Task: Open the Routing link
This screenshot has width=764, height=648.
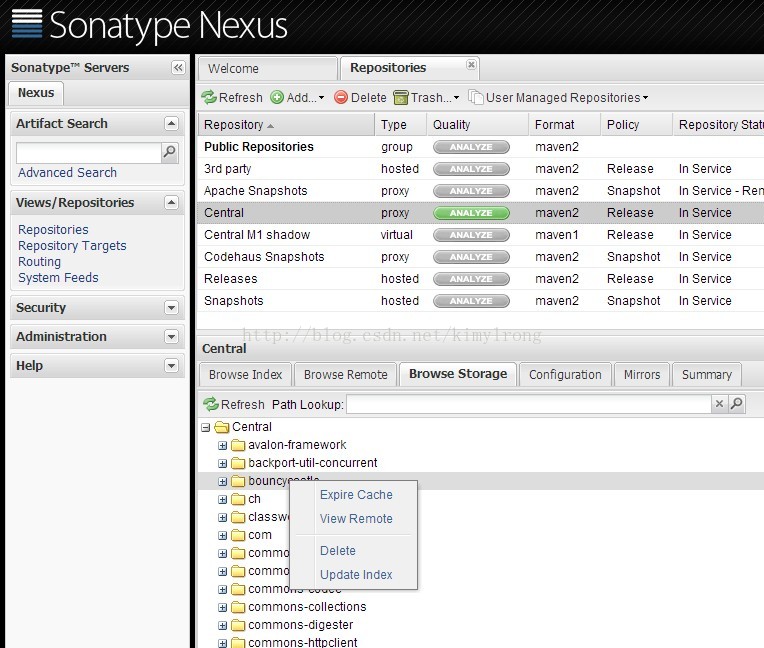Action: (x=39, y=262)
